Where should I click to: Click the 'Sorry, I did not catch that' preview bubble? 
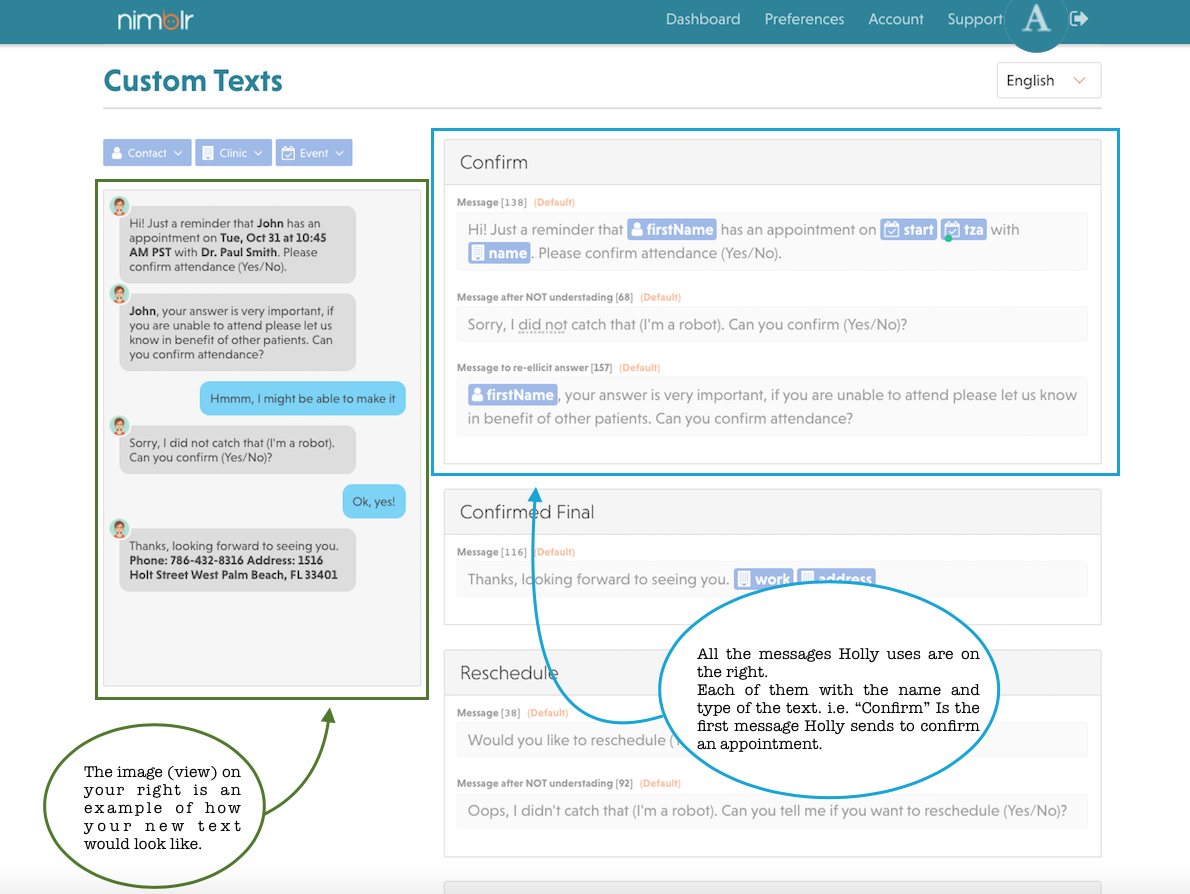tap(238, 450)
